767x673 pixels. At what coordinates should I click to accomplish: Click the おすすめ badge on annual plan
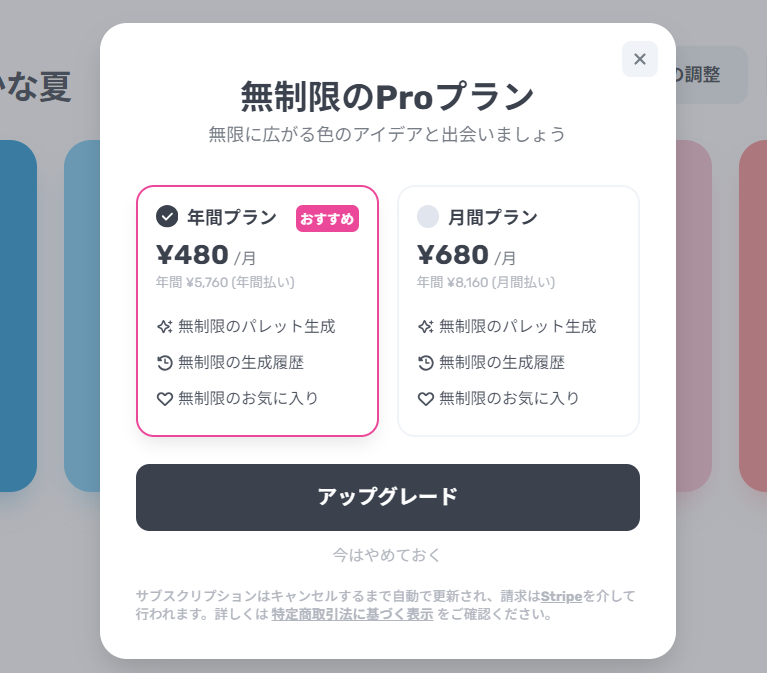tap(327, 218)
